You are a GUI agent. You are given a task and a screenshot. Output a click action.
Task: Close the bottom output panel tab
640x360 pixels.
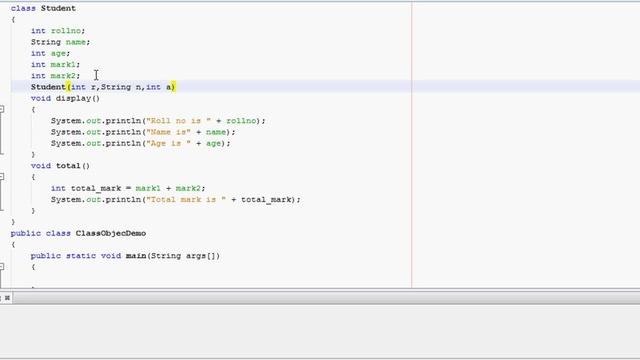(7, 298)
